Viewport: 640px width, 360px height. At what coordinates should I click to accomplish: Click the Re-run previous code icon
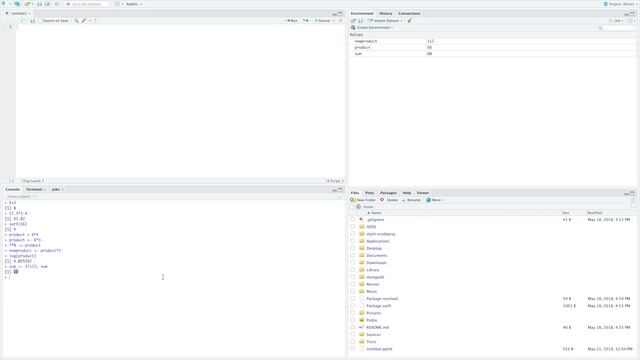(x=305, y=20)
